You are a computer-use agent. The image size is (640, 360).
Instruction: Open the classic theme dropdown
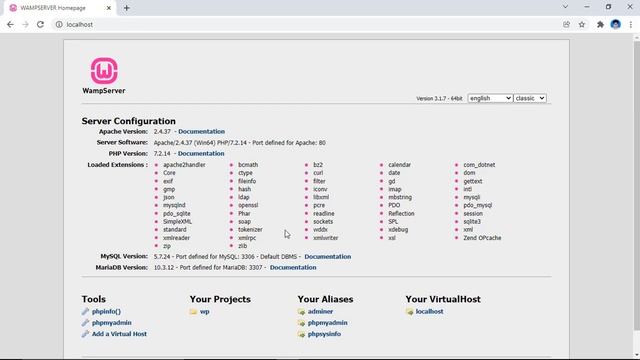coord(530,98)
